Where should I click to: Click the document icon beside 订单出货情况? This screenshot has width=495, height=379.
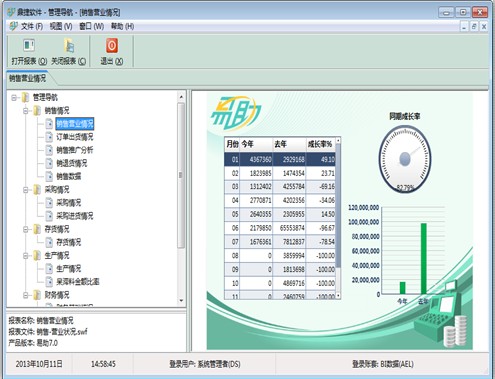pos(49,137)
